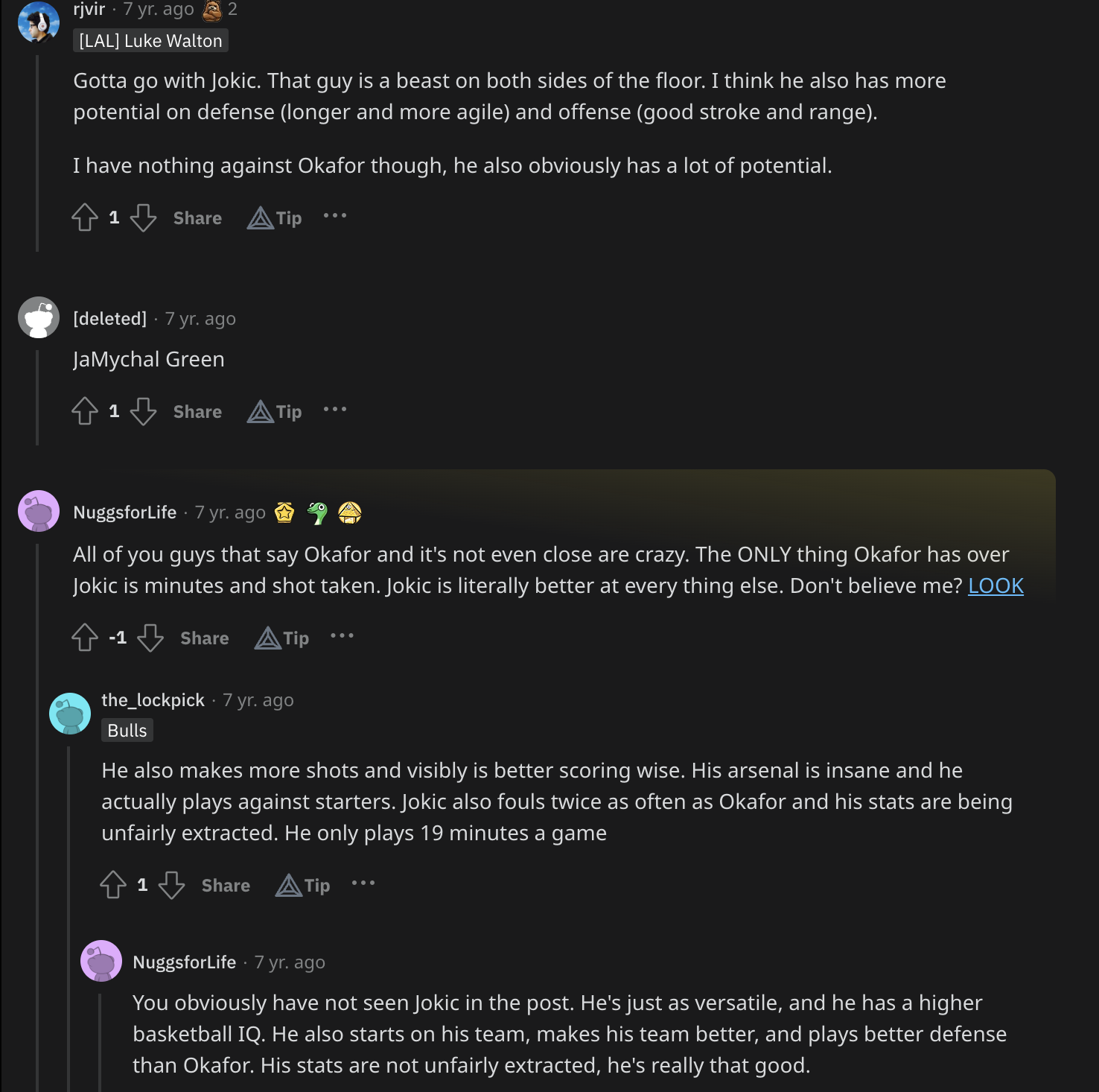Viewport: 1099px width, 1092px height.
Task: Click rjvir's [LAL] Luke Walton flair
Action: point(150,41)
